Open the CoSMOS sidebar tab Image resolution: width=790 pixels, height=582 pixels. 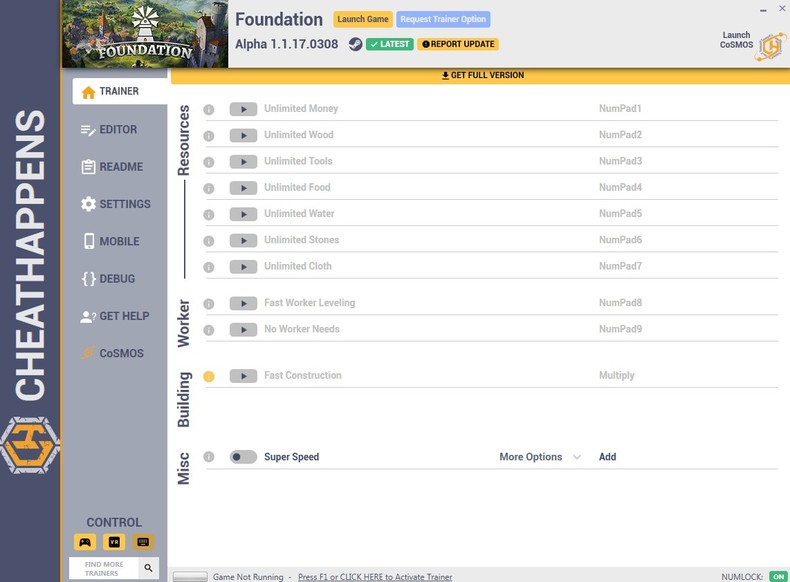point(112,353)
